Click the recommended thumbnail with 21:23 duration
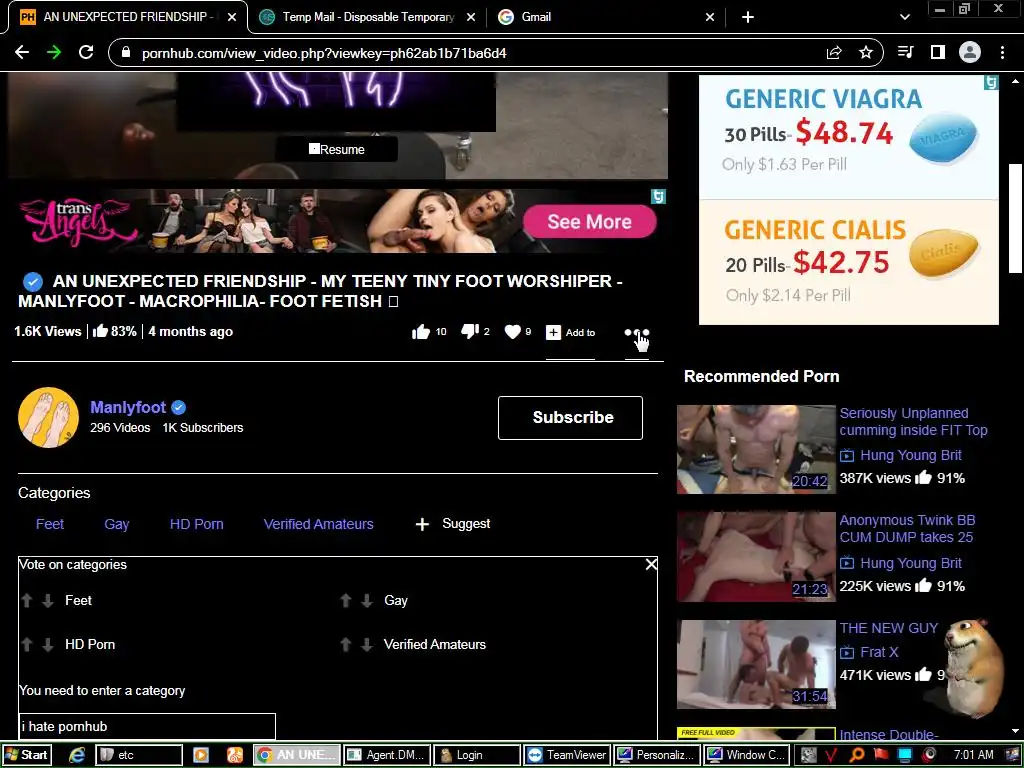The width and height of the screenshot is (1024, 768). (756, 556)
